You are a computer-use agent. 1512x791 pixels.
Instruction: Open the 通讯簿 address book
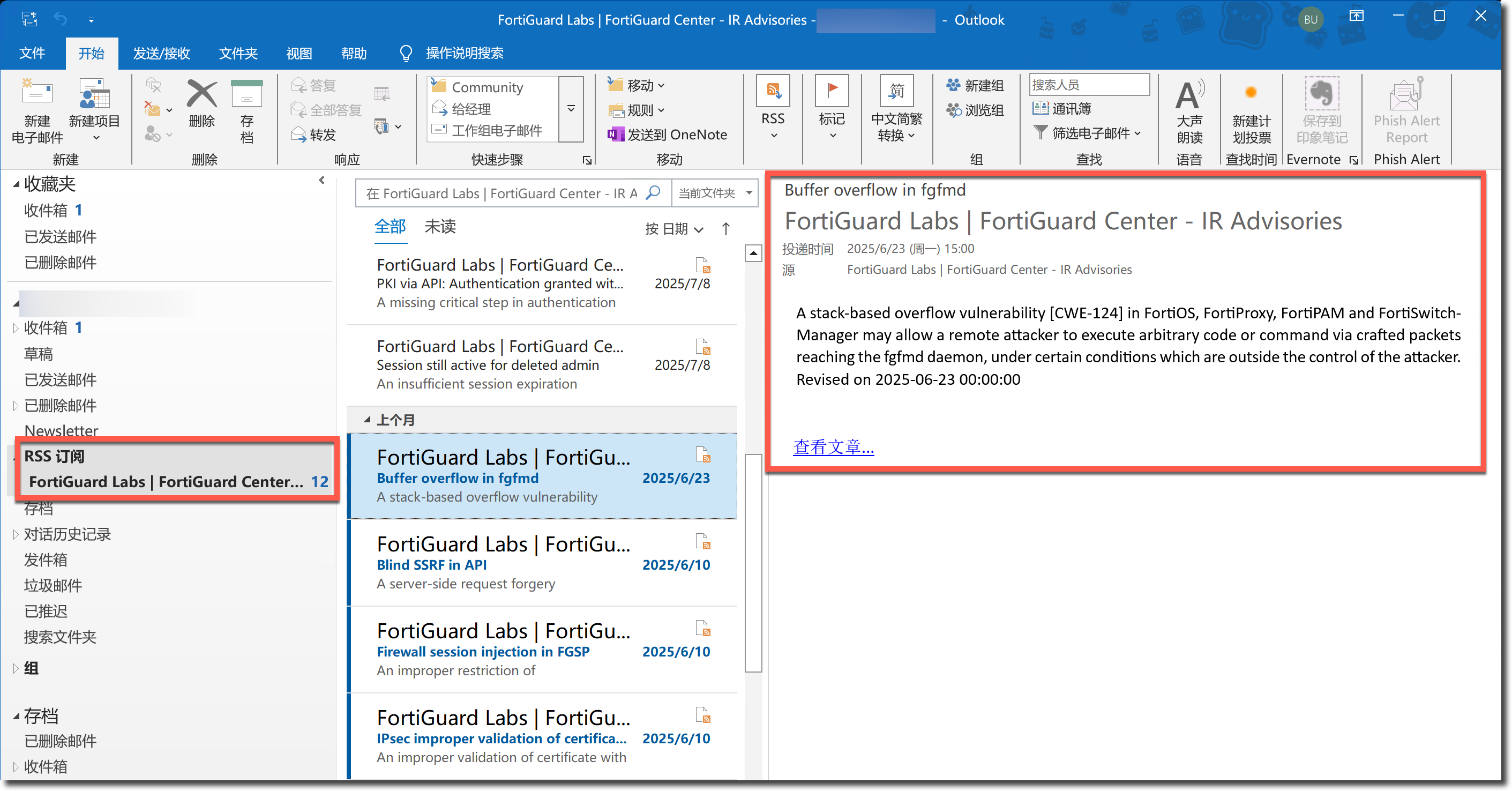click(1062, 109)
